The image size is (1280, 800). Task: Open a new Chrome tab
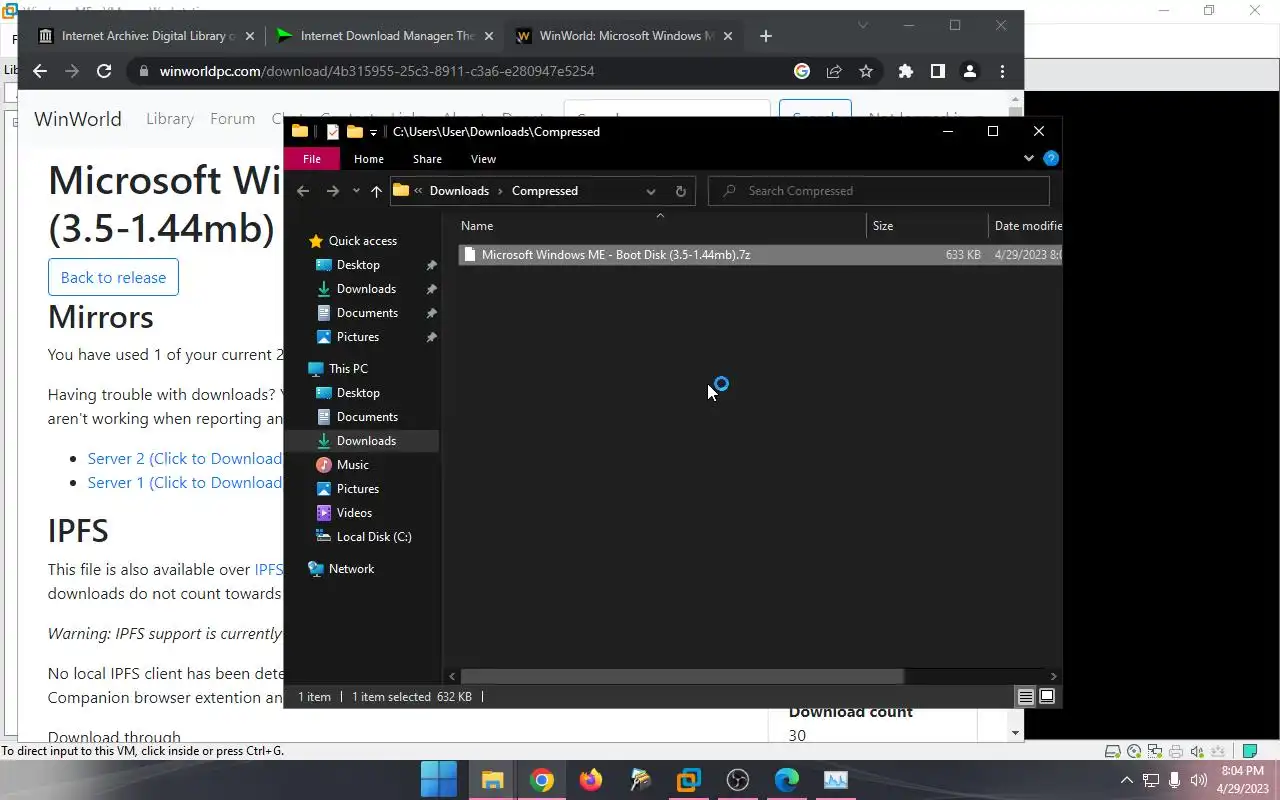pyautogui.click(x=765, y=36)
